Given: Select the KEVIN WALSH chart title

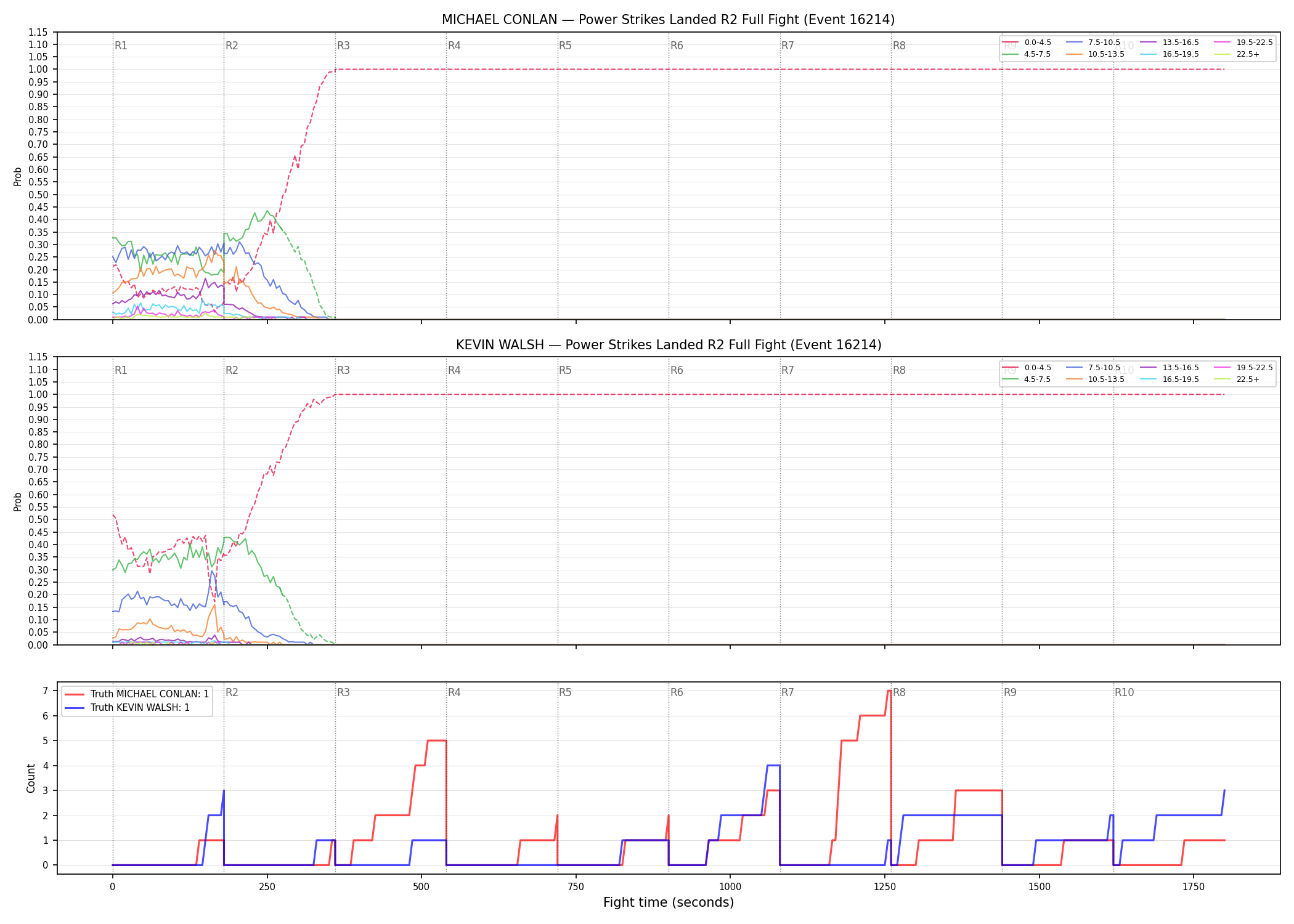Looking at the screenshot, I should [668, 345].
